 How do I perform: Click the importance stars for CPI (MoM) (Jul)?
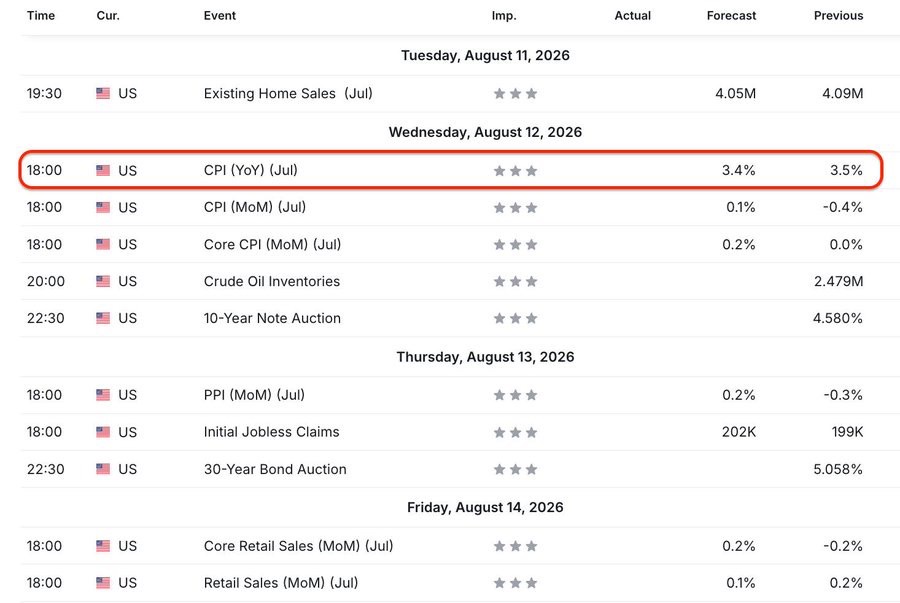point(515,208)
